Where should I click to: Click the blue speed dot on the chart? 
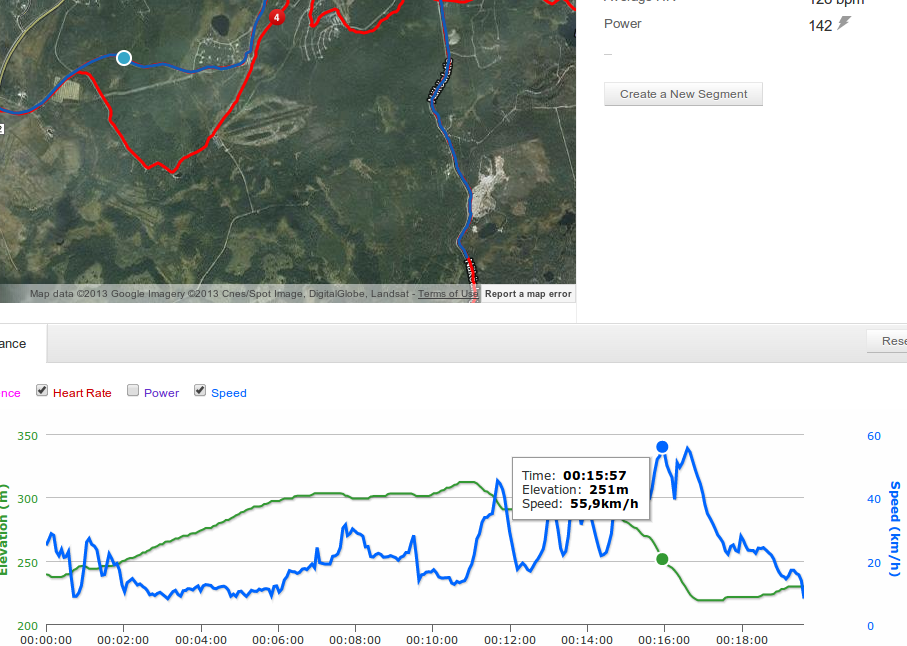coord(662,446)
